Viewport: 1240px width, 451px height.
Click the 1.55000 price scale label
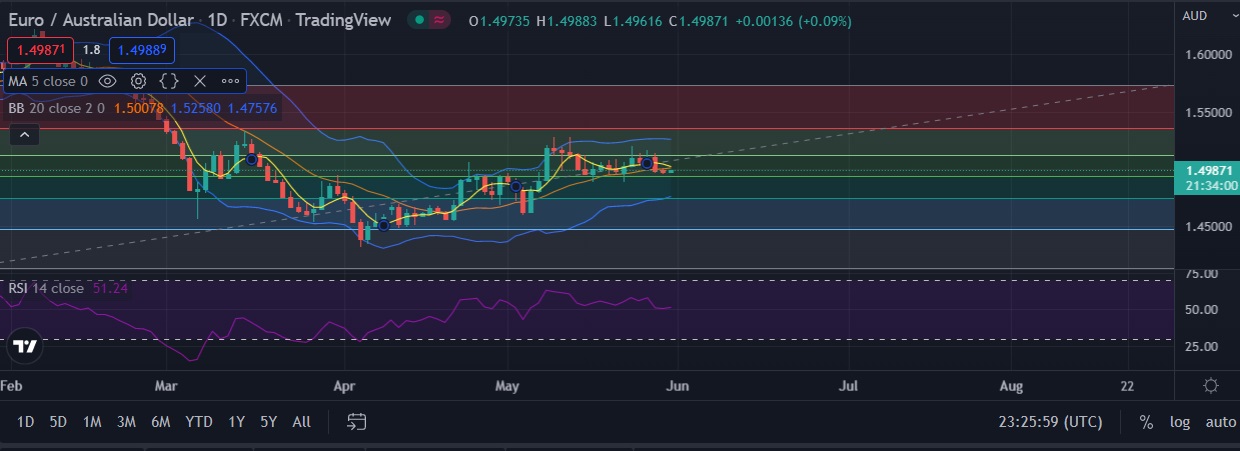[x=1208, y=112]
